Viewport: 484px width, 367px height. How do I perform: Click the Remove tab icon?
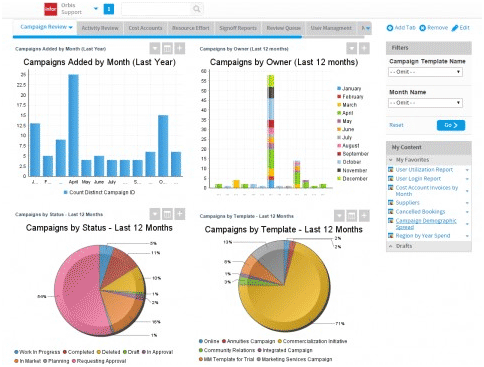pyautogui.click(x=422, y=28)
